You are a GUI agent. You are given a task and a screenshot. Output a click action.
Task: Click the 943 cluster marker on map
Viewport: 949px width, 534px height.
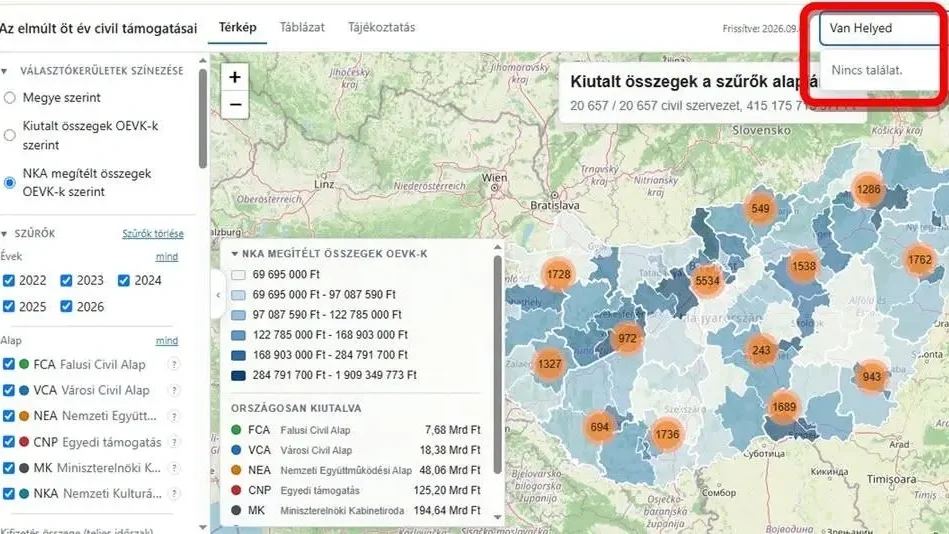(x=872, y=377)
